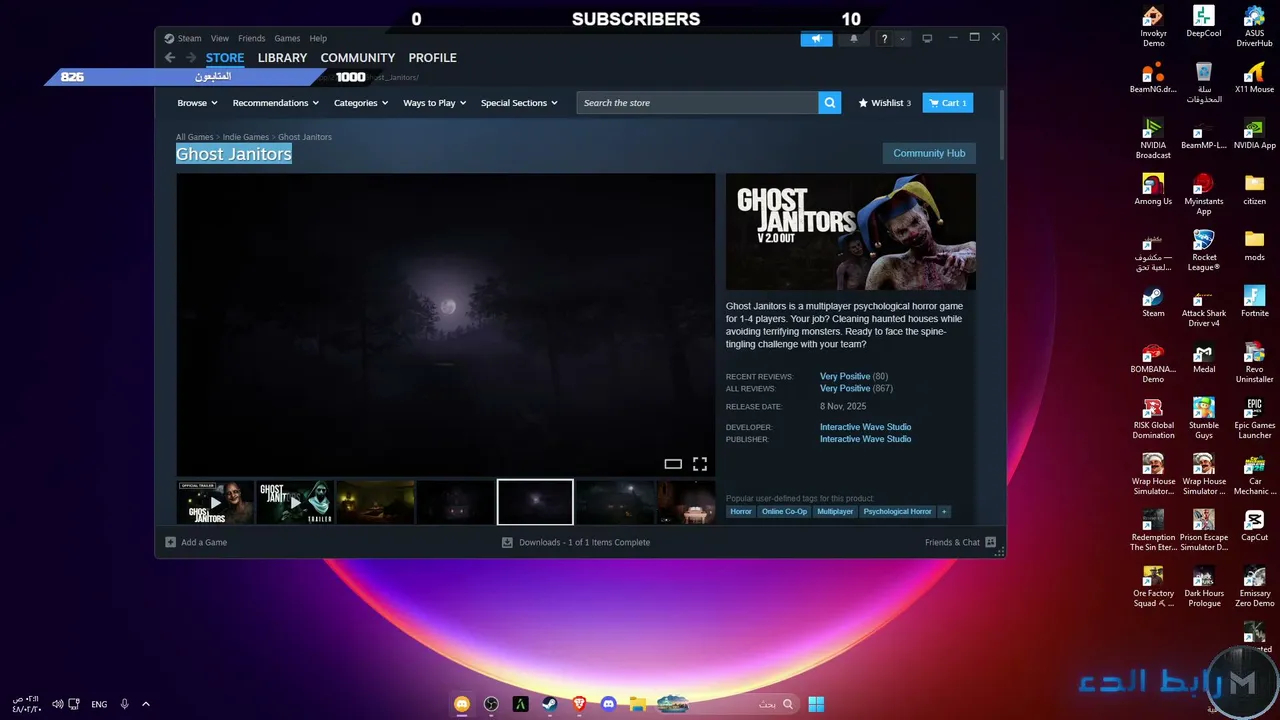Open the Games menu
The height and width of the screenshot is (720, 1280).
point(287,39)
